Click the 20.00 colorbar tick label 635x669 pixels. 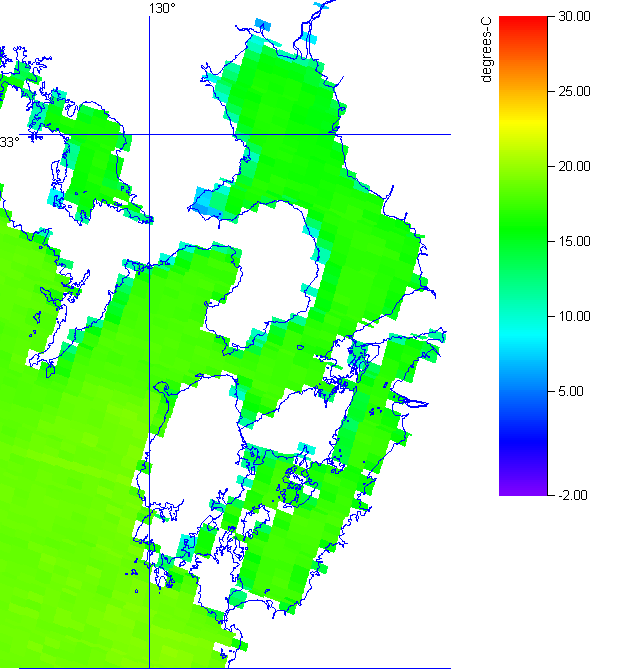click(574, 166)
